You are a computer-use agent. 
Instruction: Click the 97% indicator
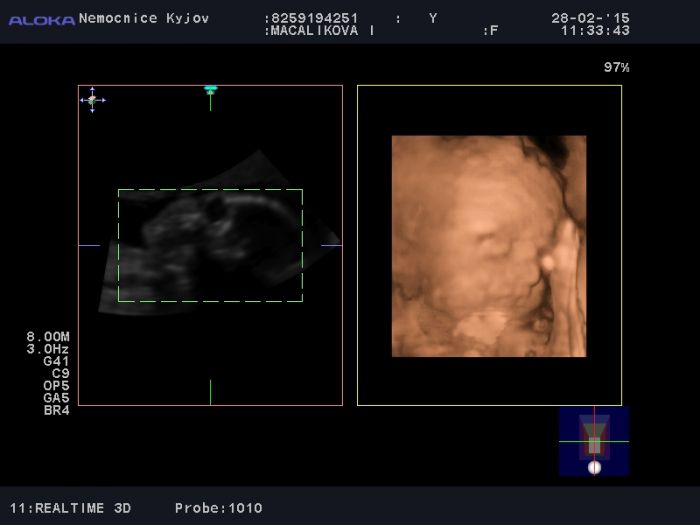(x=616, y=67)
